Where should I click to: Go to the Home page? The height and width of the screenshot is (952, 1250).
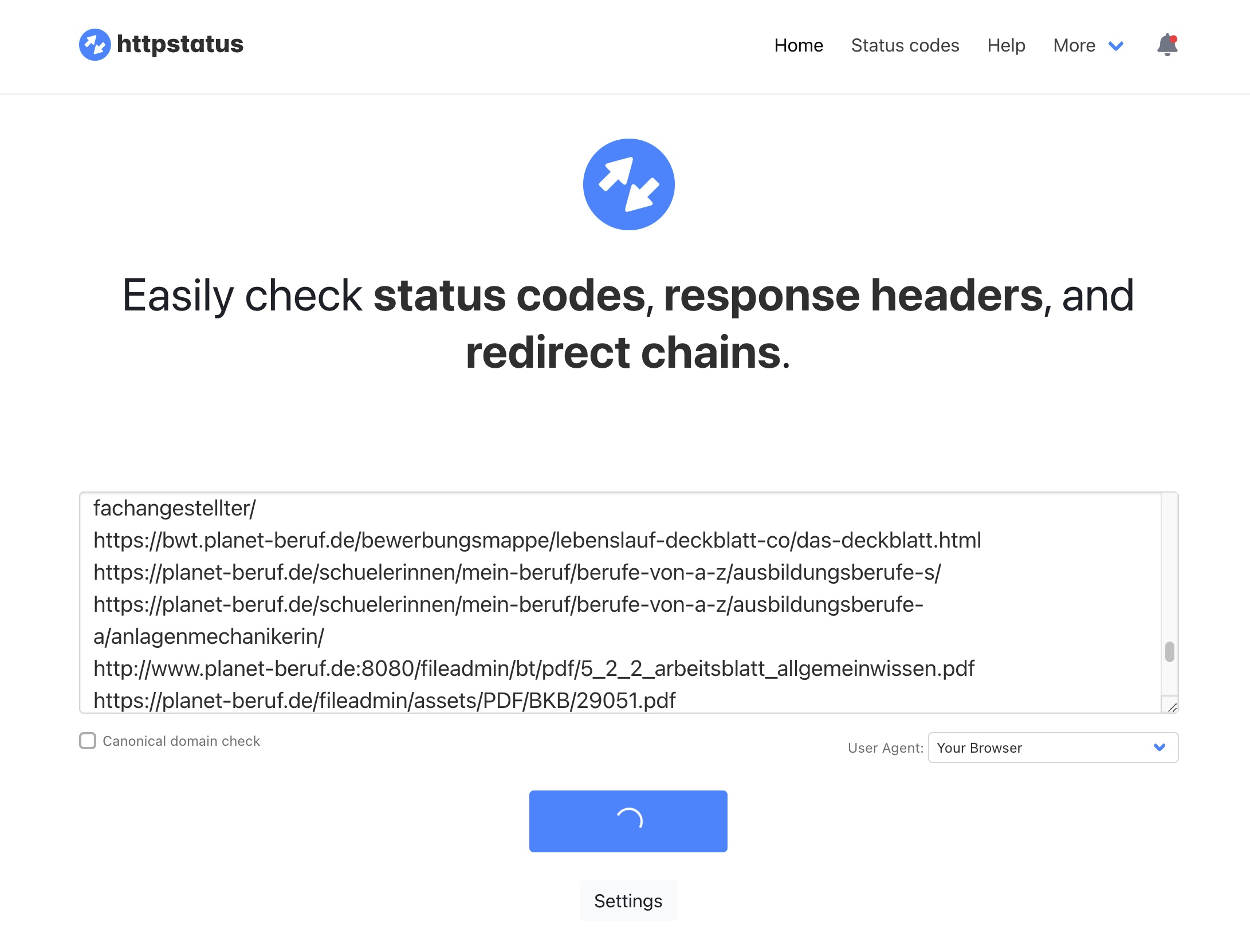pos(798,45)
